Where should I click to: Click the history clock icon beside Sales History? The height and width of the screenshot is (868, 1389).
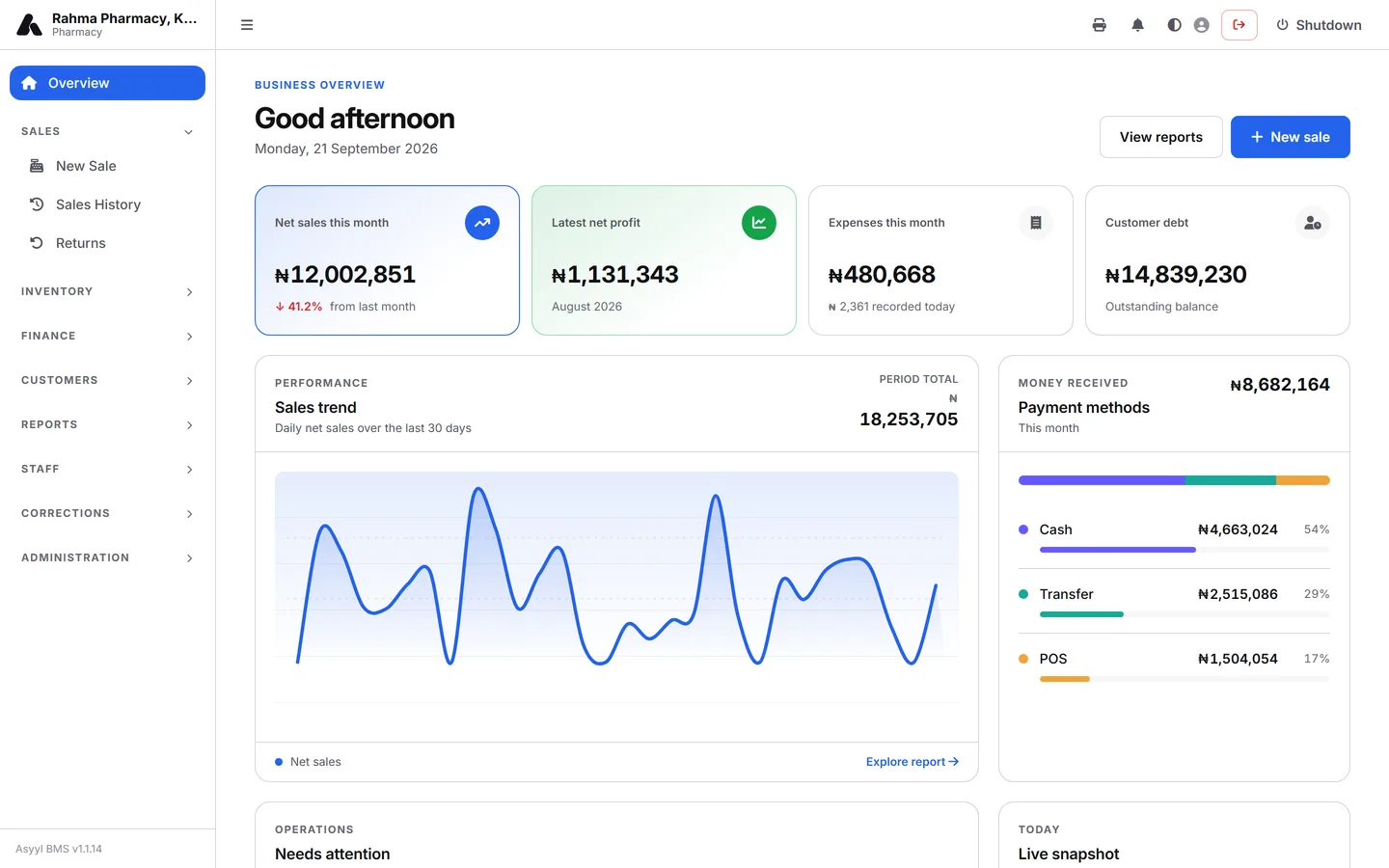[37, 204]
